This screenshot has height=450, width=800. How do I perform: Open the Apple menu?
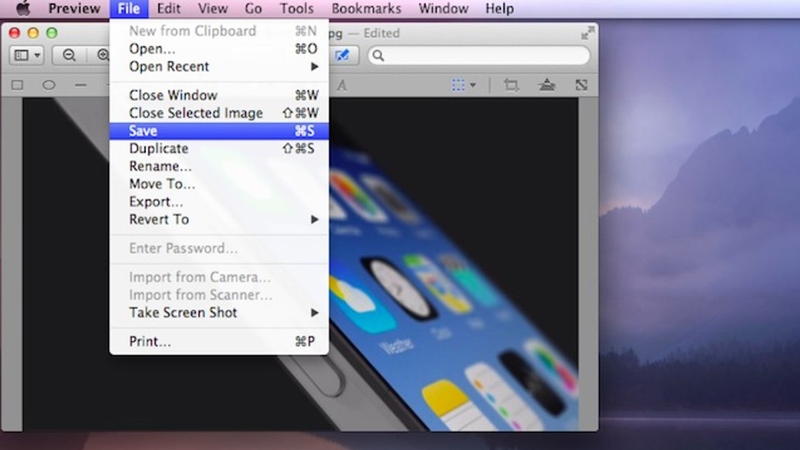click(22, 8)
